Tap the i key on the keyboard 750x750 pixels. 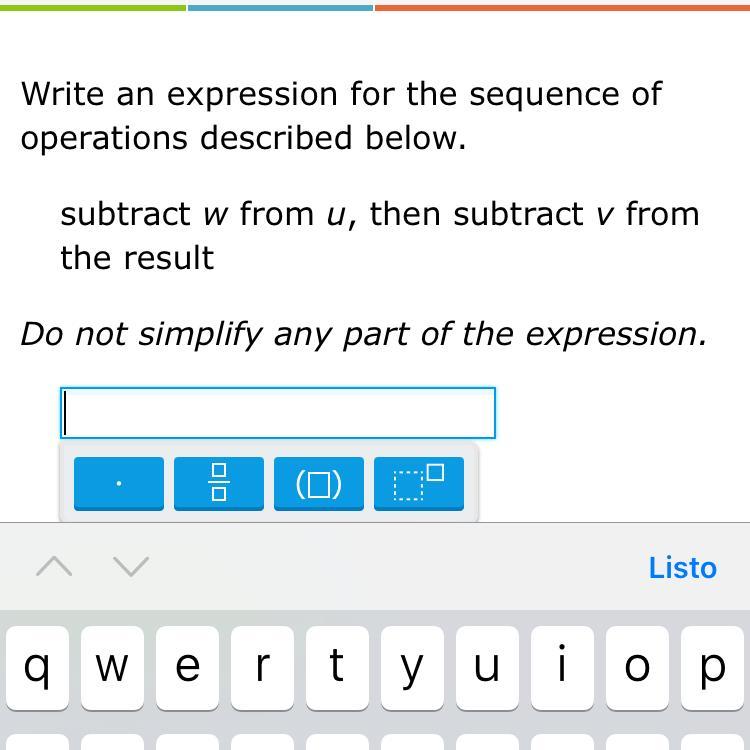(561, 667)
